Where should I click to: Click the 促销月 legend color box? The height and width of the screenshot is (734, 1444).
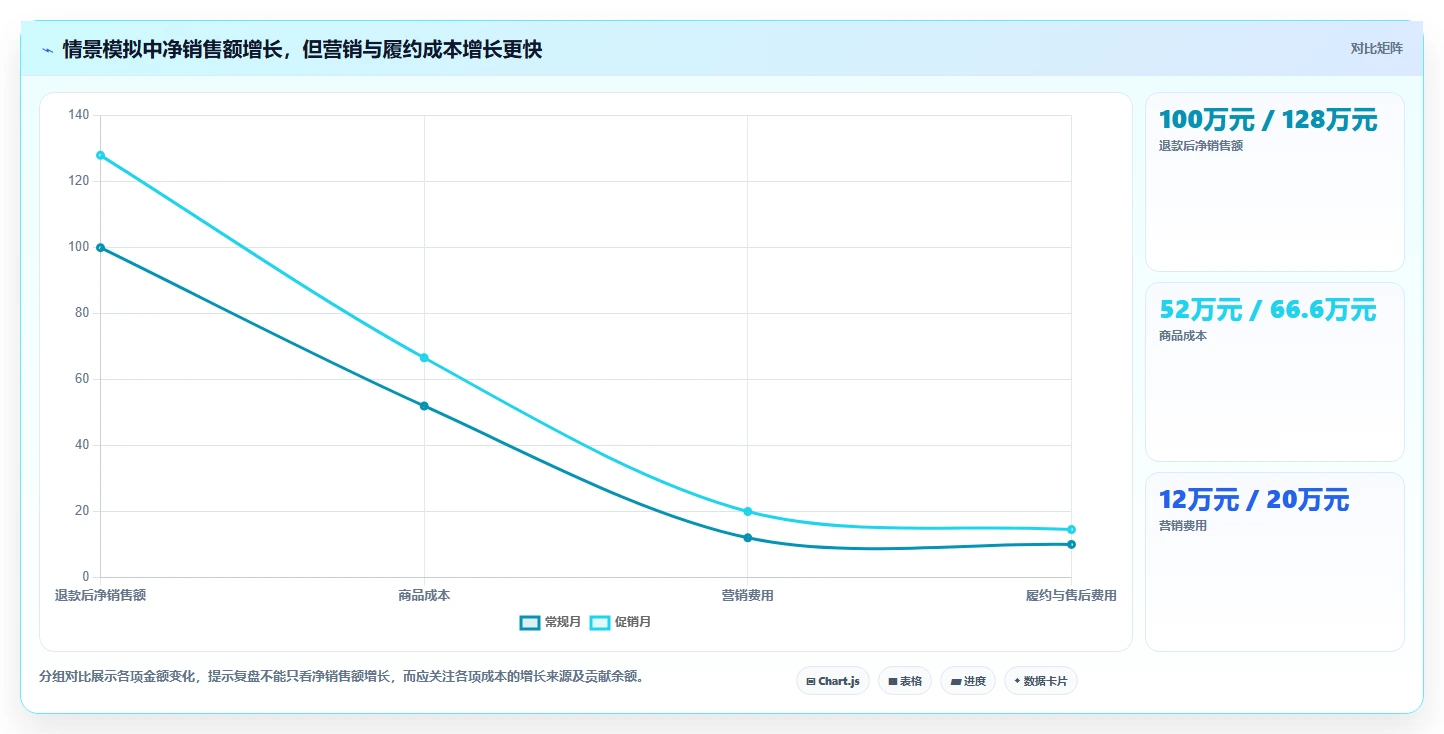600,622
